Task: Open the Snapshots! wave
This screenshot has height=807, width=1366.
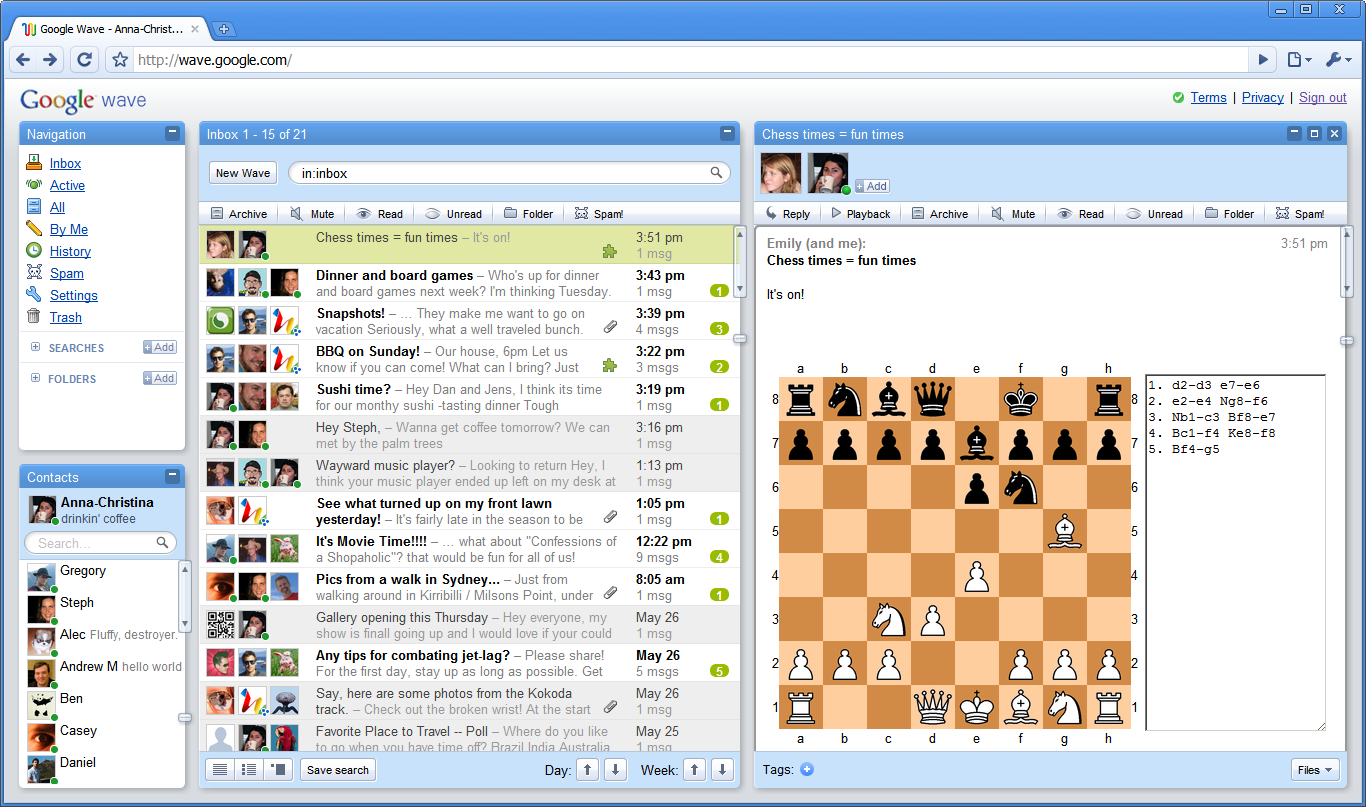Action: [x=467, y=321]
